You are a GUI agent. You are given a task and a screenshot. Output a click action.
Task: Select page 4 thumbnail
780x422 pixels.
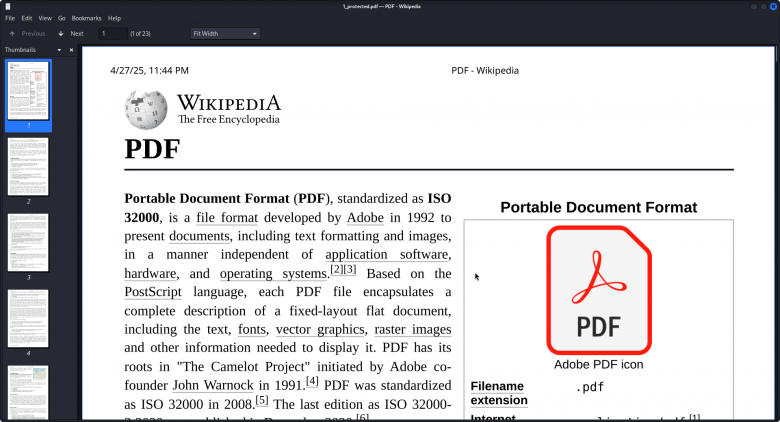tap(28, 318)
